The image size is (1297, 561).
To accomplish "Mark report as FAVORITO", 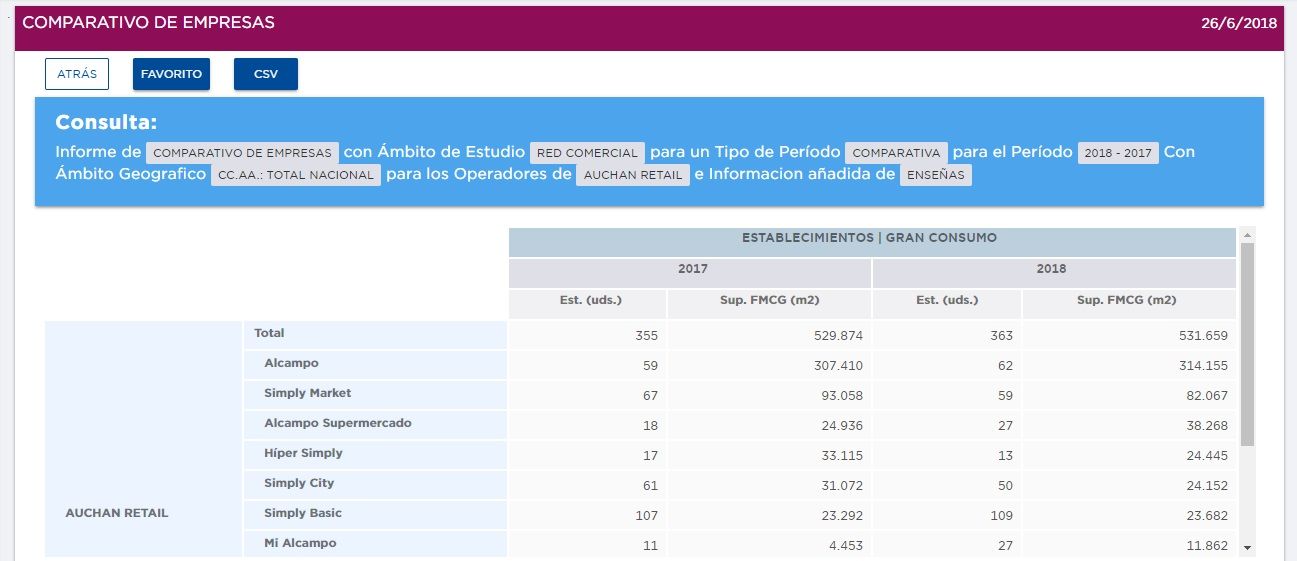I will [171, 74].
